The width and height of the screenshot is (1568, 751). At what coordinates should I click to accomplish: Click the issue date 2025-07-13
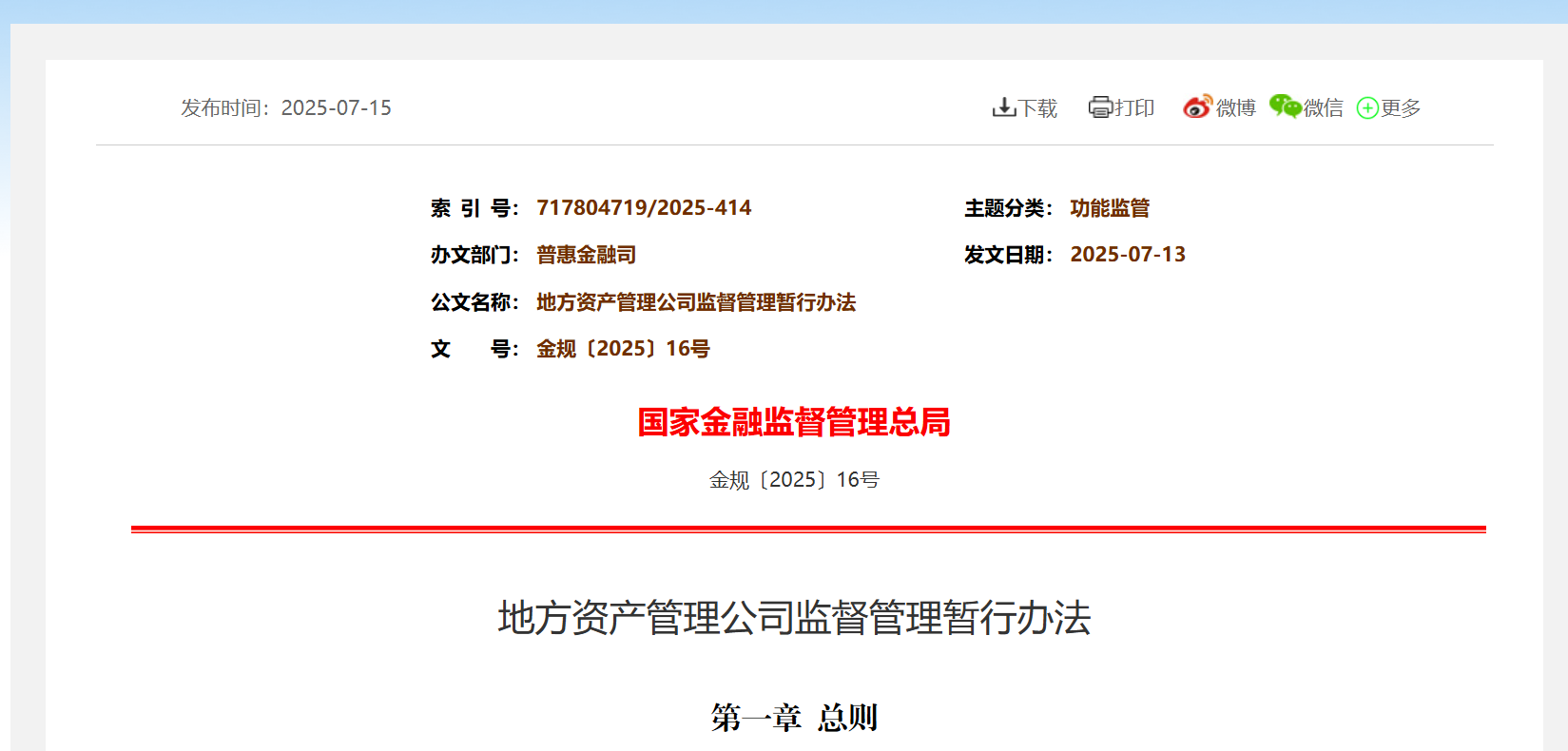[1128, 255]
